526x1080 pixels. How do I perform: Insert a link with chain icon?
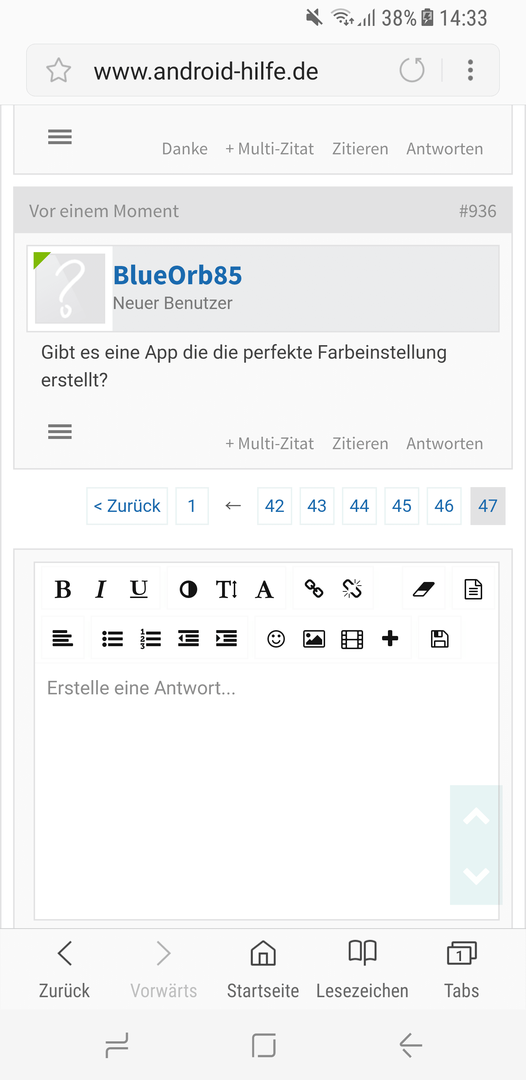click(x=314, y=589)
